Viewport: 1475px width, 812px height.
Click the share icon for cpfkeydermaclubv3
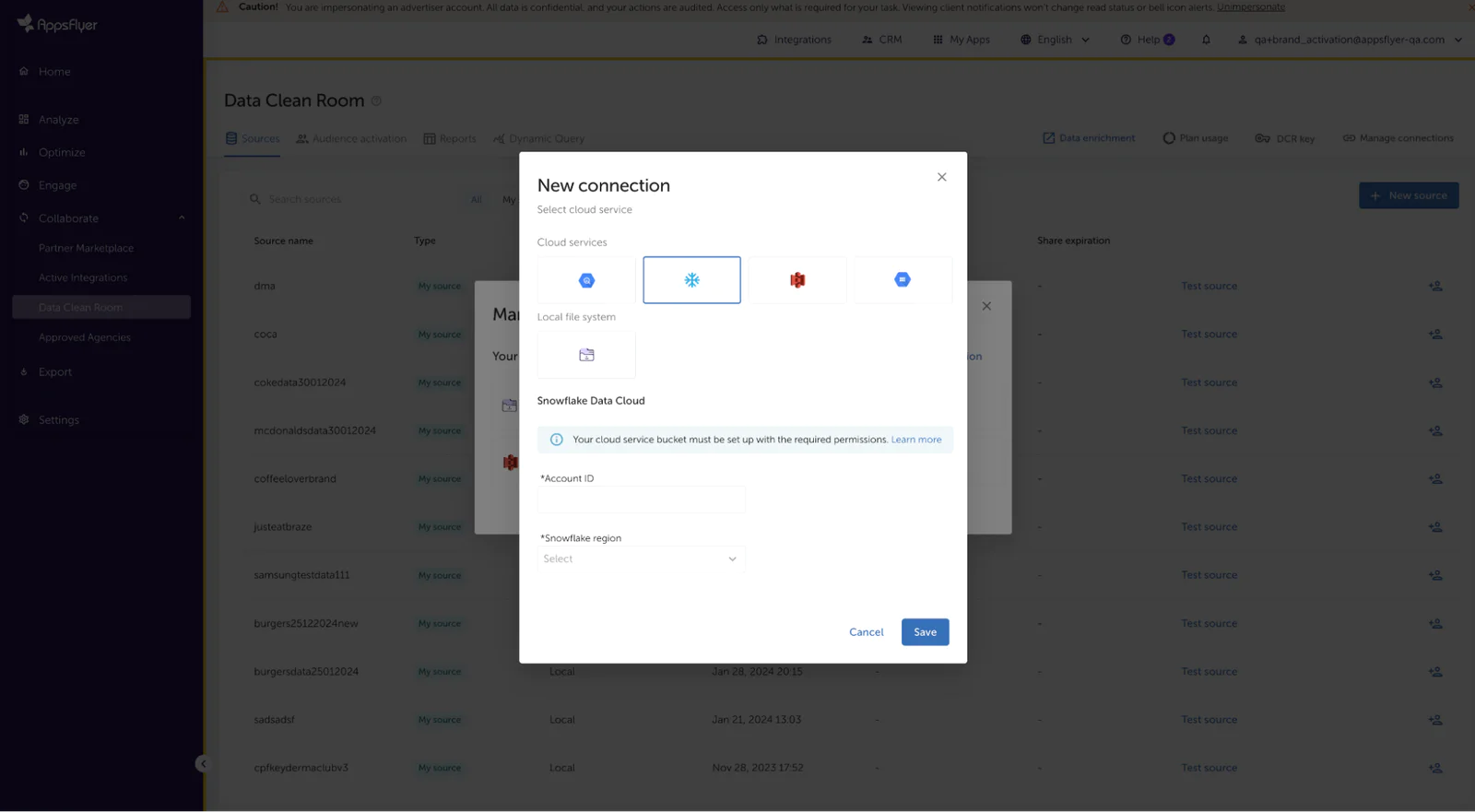click(x=1435, y=768)
